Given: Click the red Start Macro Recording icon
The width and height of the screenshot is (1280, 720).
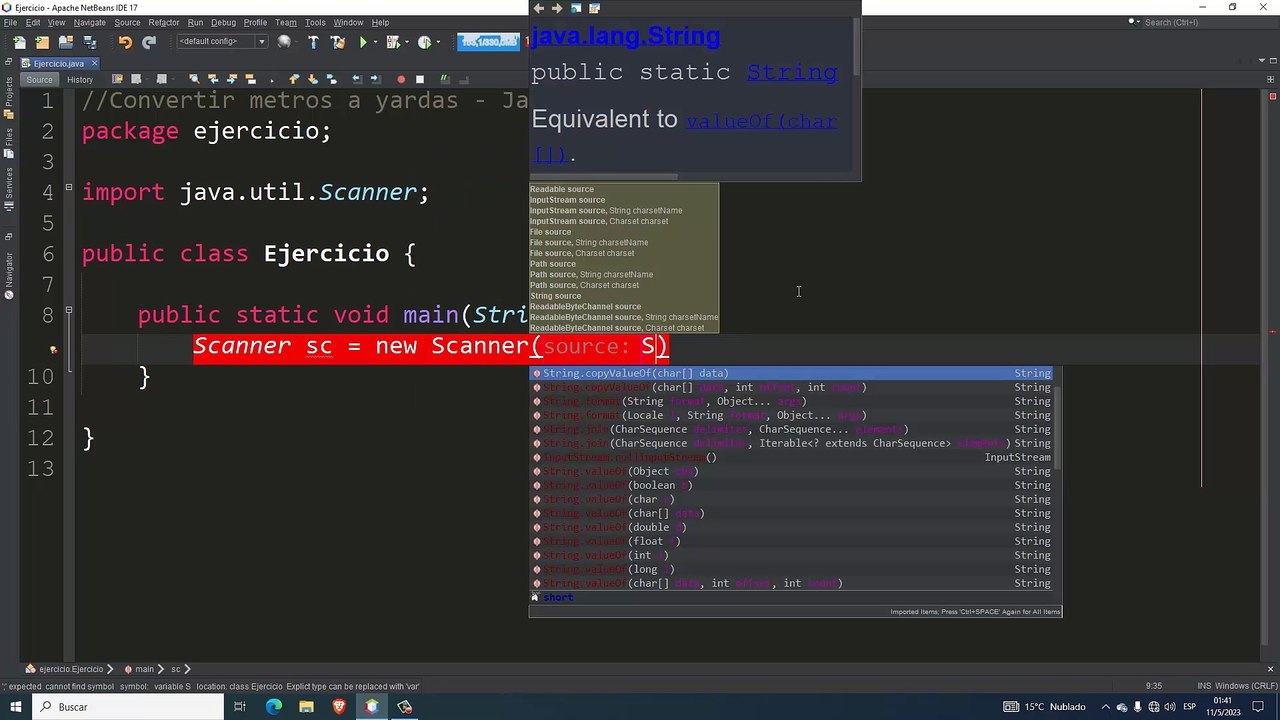Looking at the screenshot, I should tap(401, 79).
